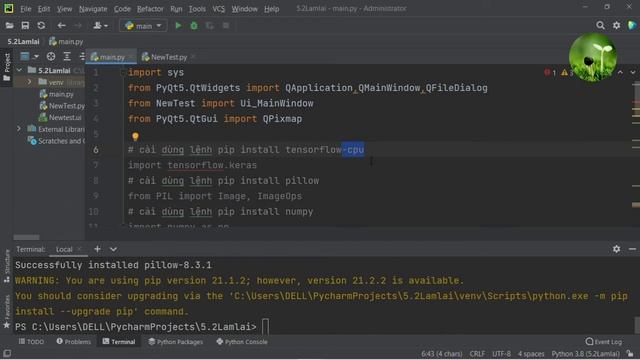640x360 pixels.
Task: Expand the venv folder
Action: [x=29, y=82]
